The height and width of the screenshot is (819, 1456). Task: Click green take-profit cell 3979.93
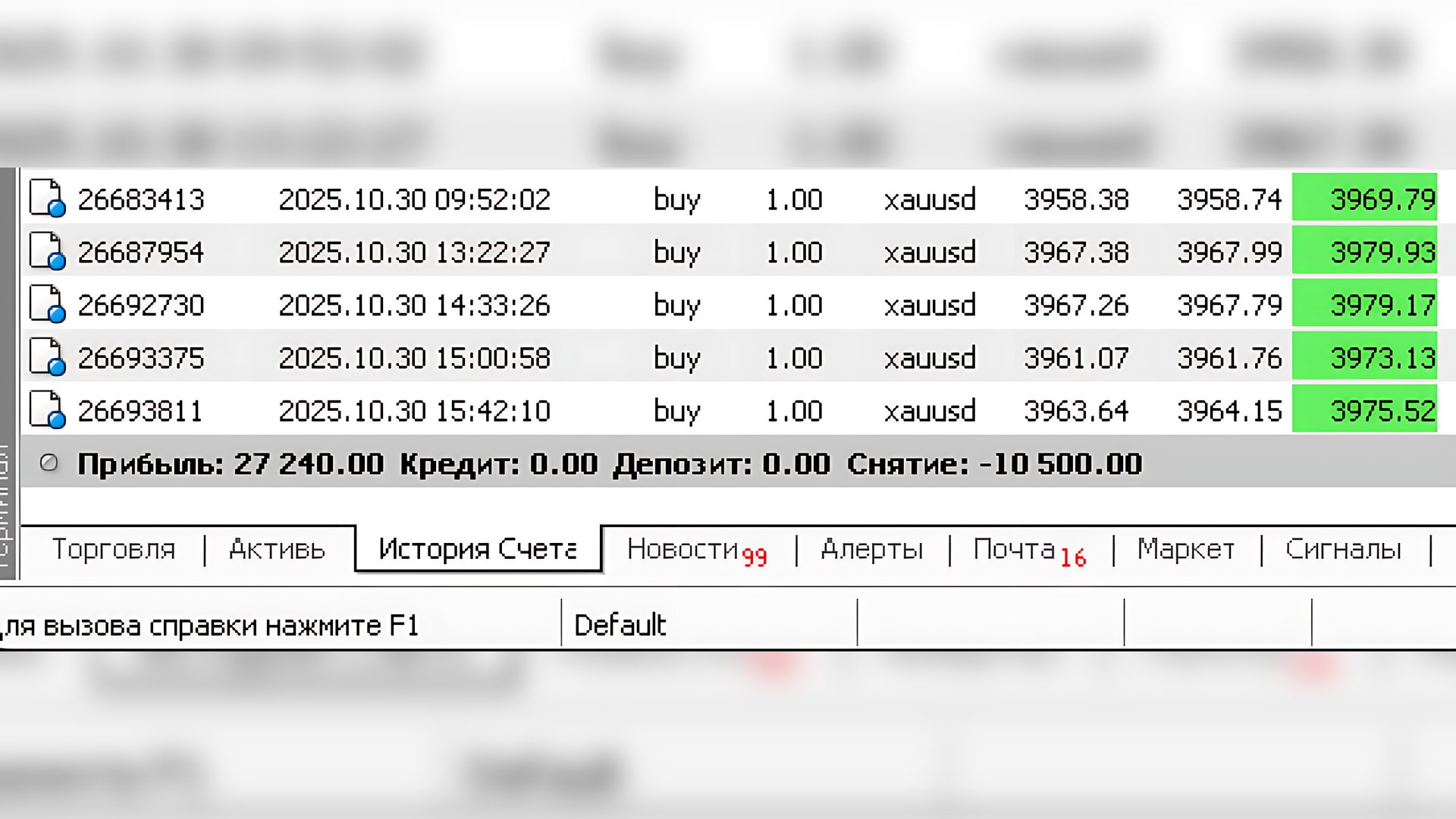1365,250
